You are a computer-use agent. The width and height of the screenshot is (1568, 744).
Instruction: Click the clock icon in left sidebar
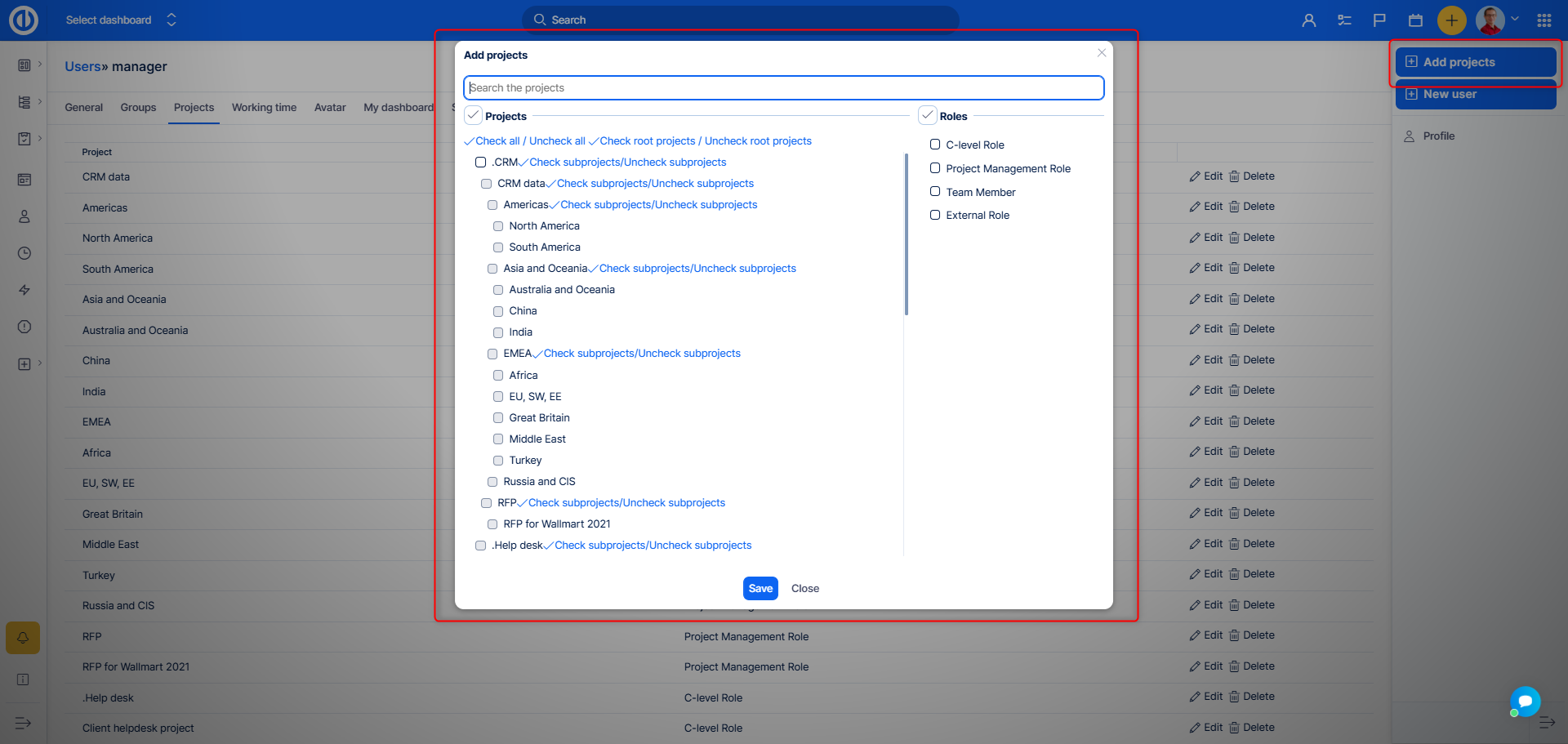(x=24, y=253)
